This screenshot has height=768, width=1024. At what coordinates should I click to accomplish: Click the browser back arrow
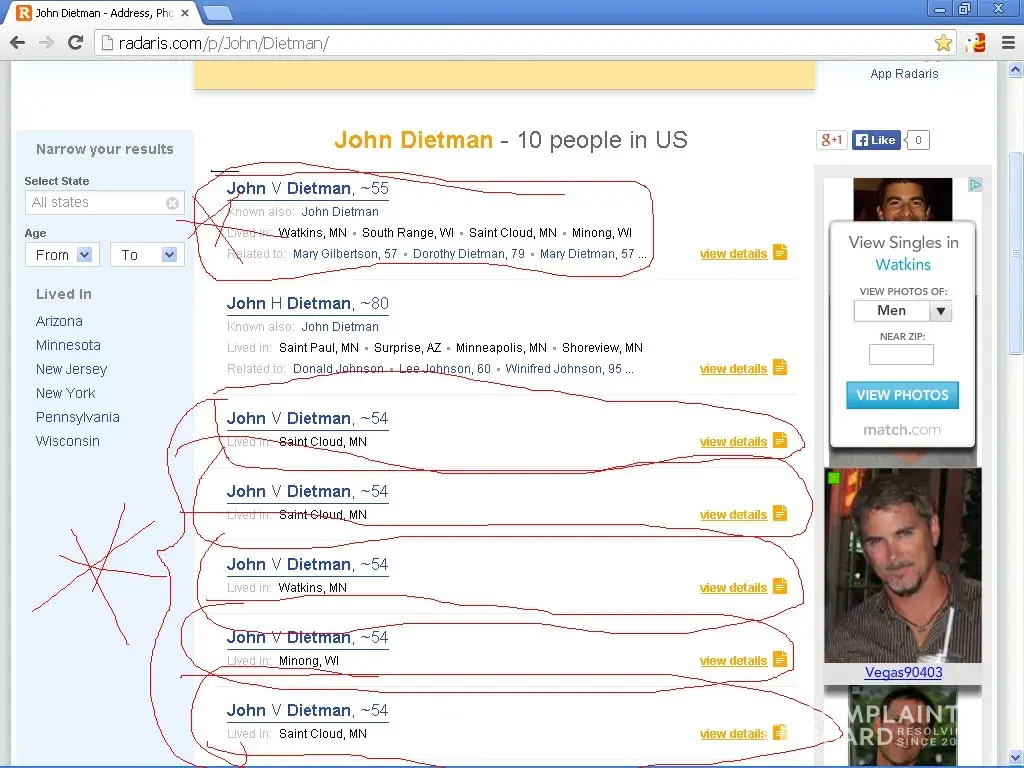pyautogui.click(x=17, y=42)
